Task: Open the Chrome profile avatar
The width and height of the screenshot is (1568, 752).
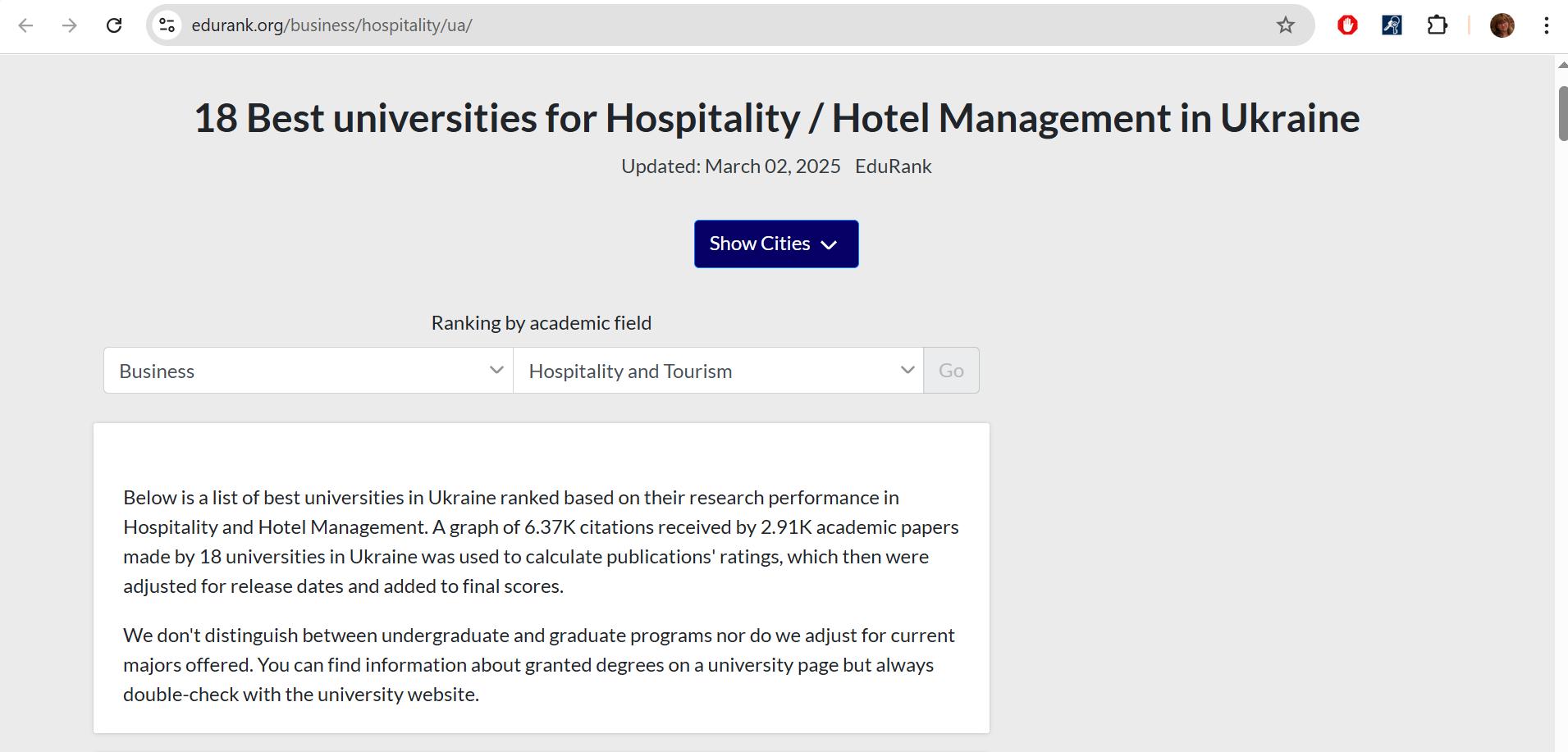Action: point(1502,25)
